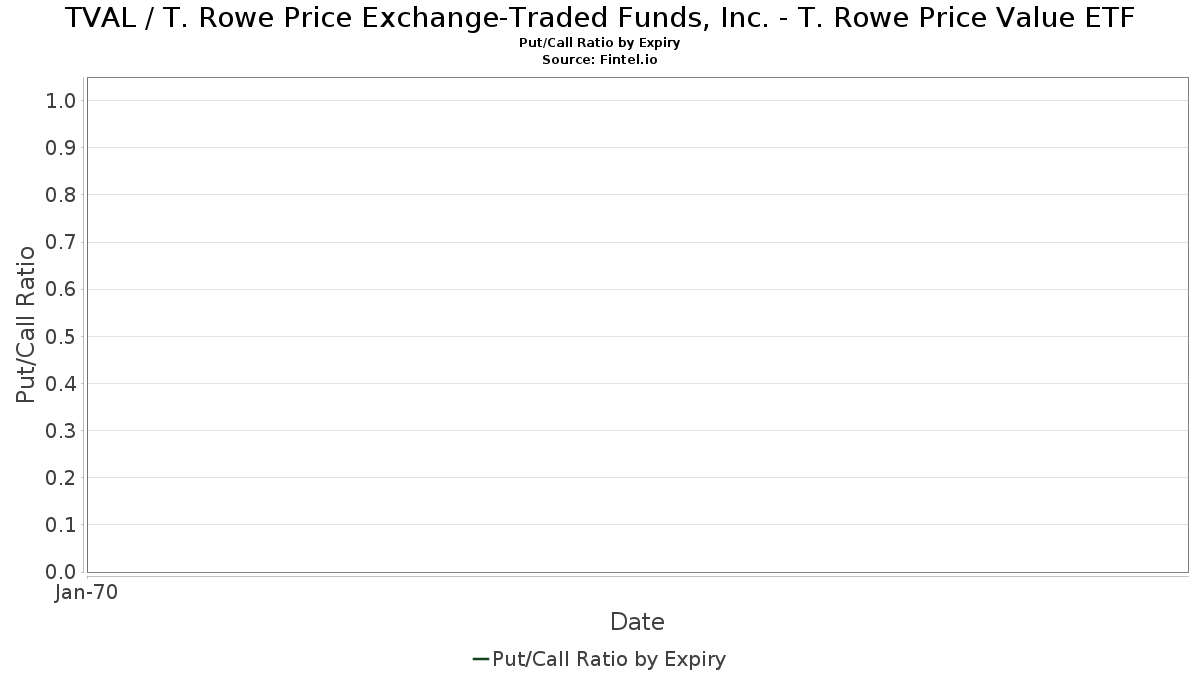
Task: Click the Jan-70 x-axis label
Action: (87, 592)
